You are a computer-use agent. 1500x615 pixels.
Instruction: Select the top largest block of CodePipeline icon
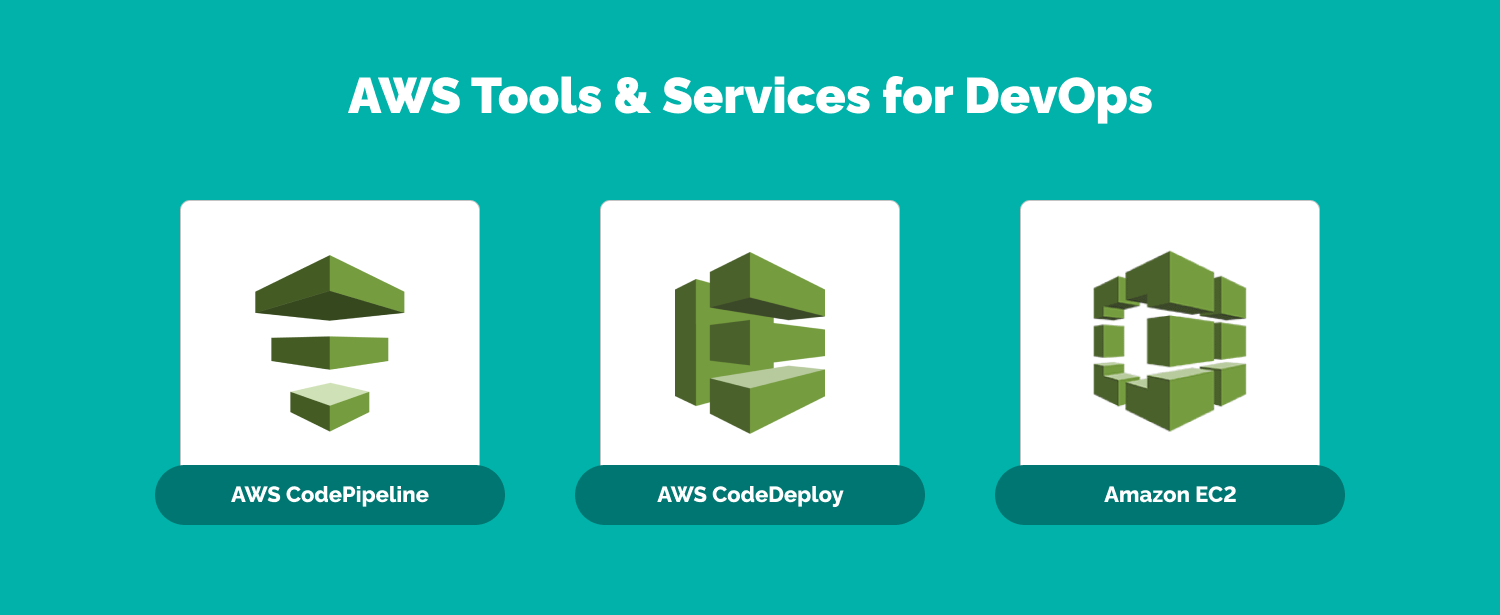(330, 288)
